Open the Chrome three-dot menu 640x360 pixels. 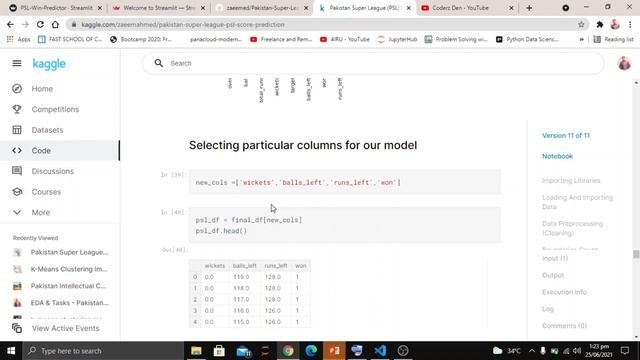coord(630,24)
